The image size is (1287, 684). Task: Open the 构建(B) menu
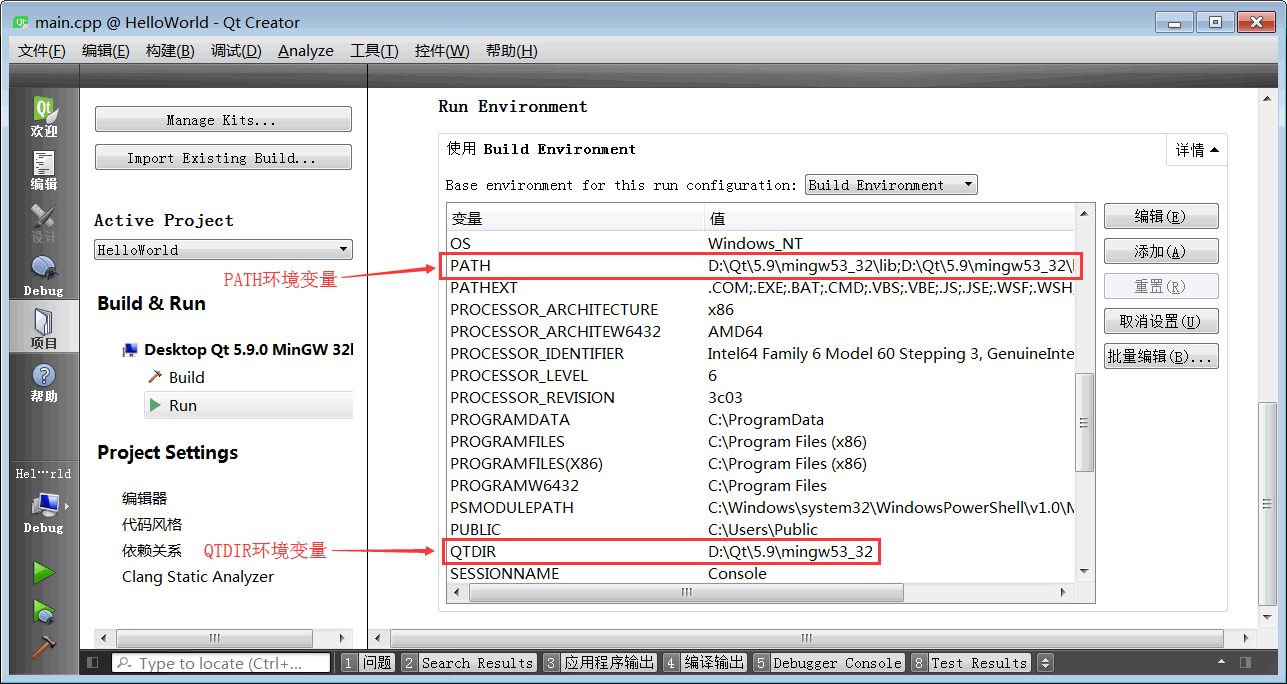coord(170,51)
